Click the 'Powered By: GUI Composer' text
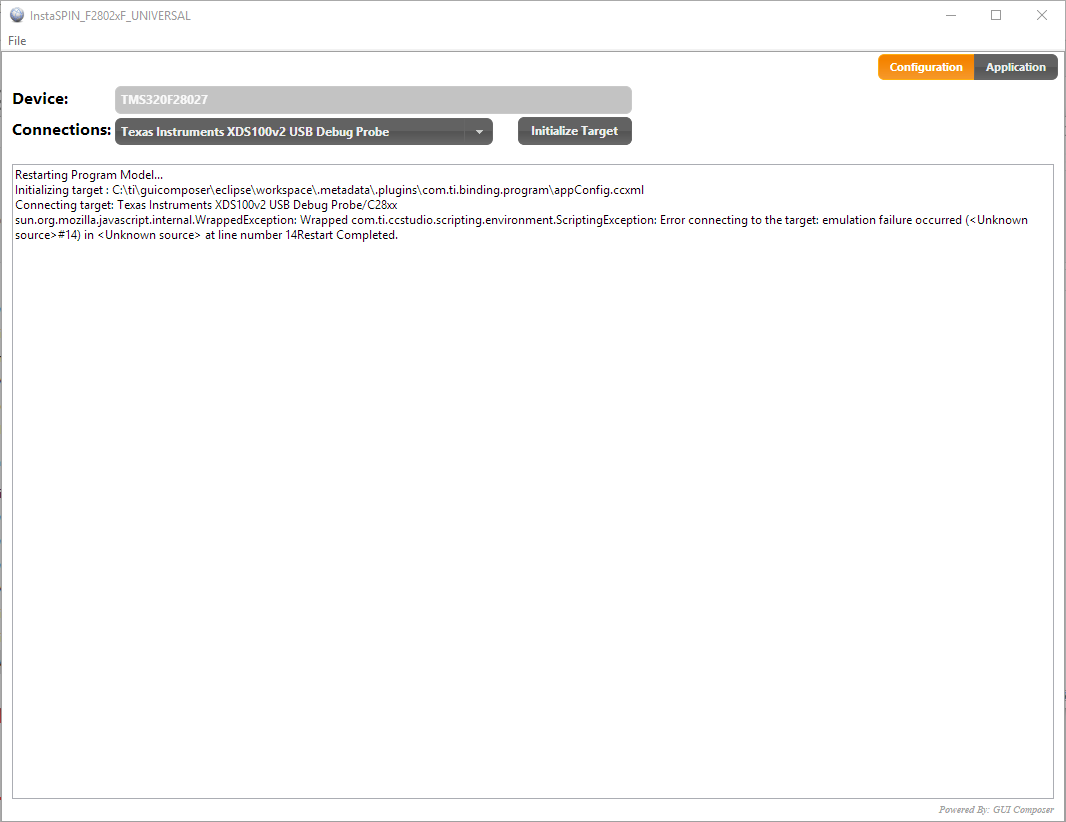 pyautogui.click(x=996, y=809)
